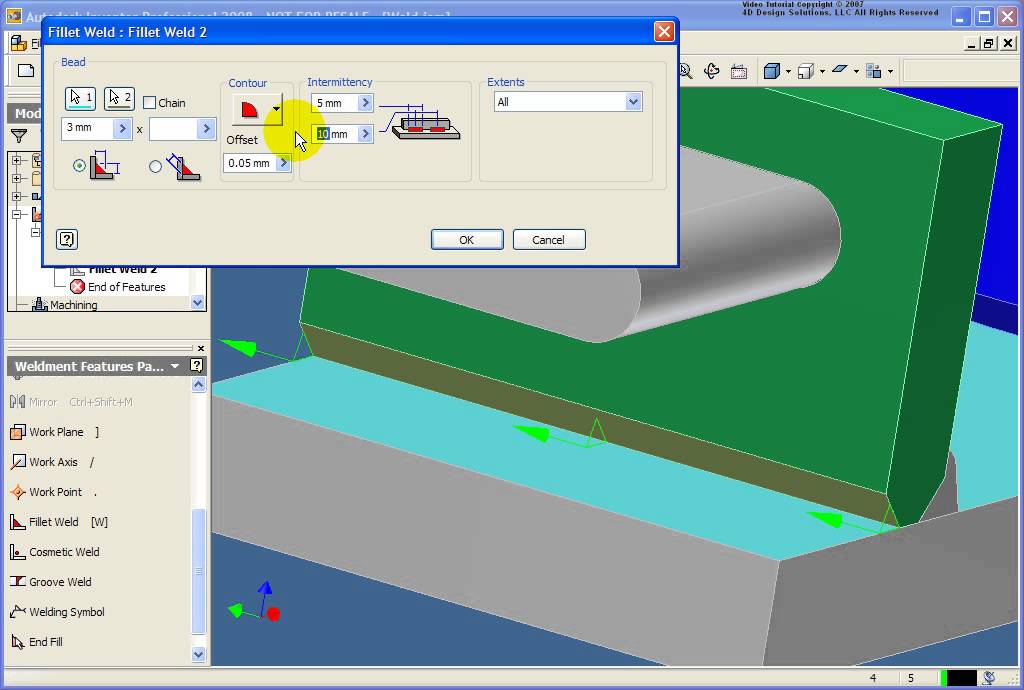Open shaded display mode dropdown arrow
The width and height of the screenshot is (1024, 690).
(788, 71)
